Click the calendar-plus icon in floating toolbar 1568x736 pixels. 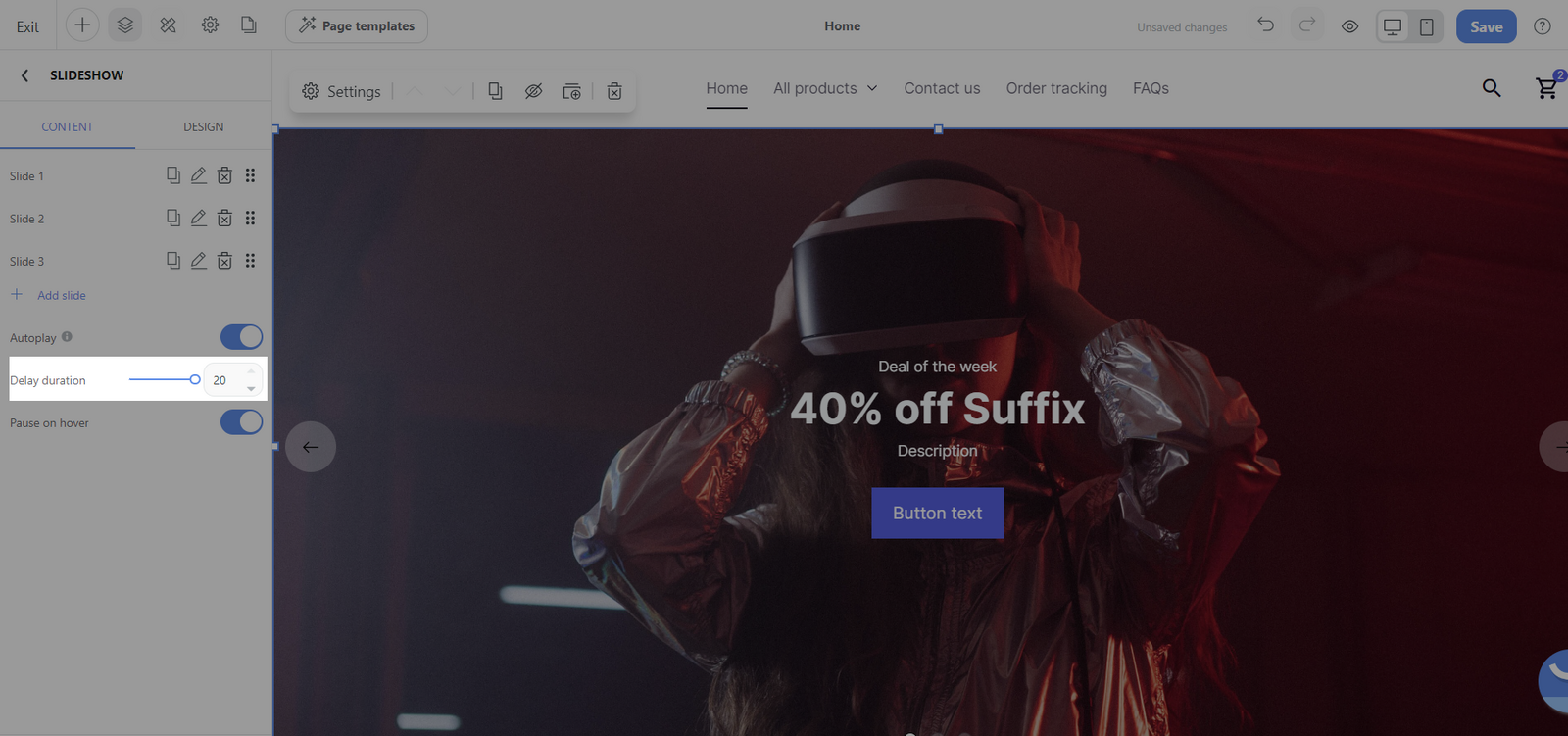[572, 91]
